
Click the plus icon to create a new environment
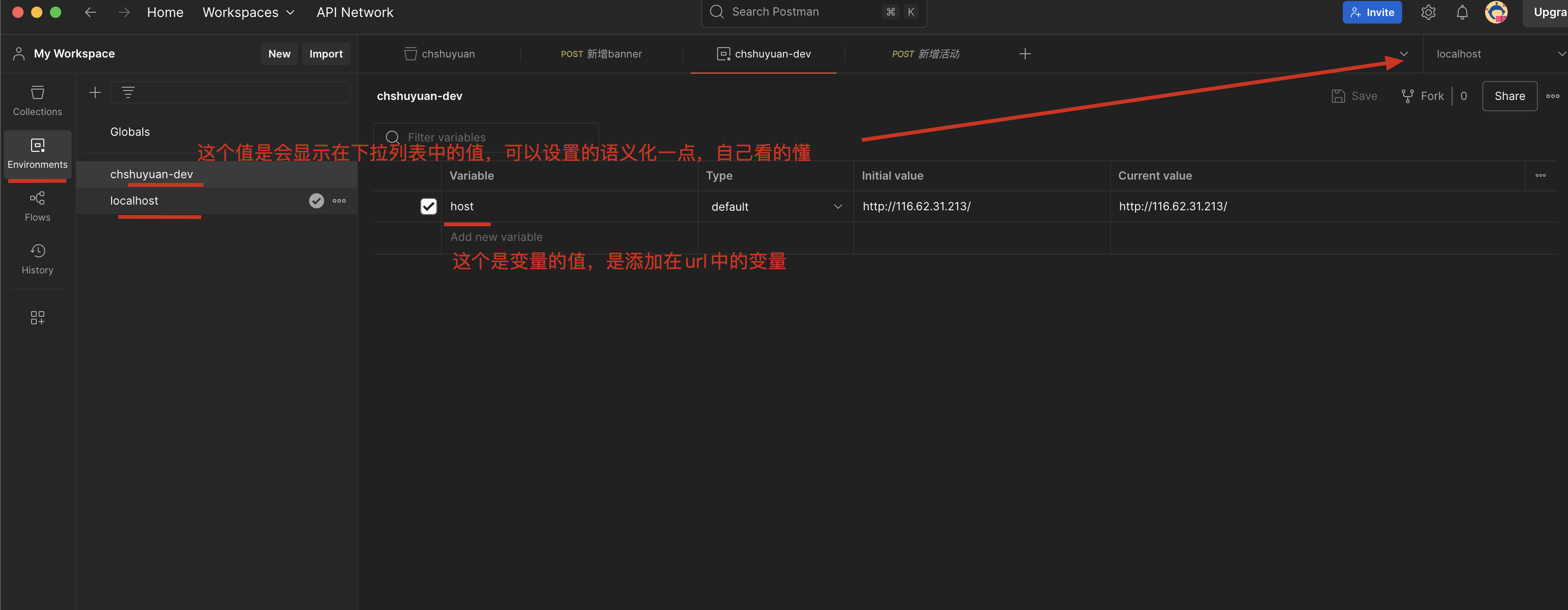click(x=95, y=92)
